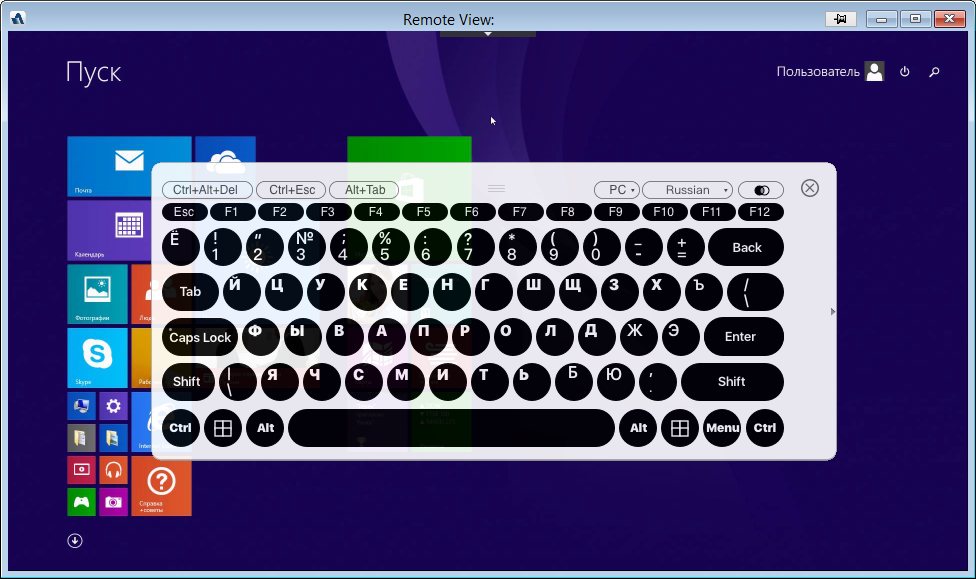Tap the plus/equals key
The width and height of the screenshot is (976, 579).
tap(685, 247)
